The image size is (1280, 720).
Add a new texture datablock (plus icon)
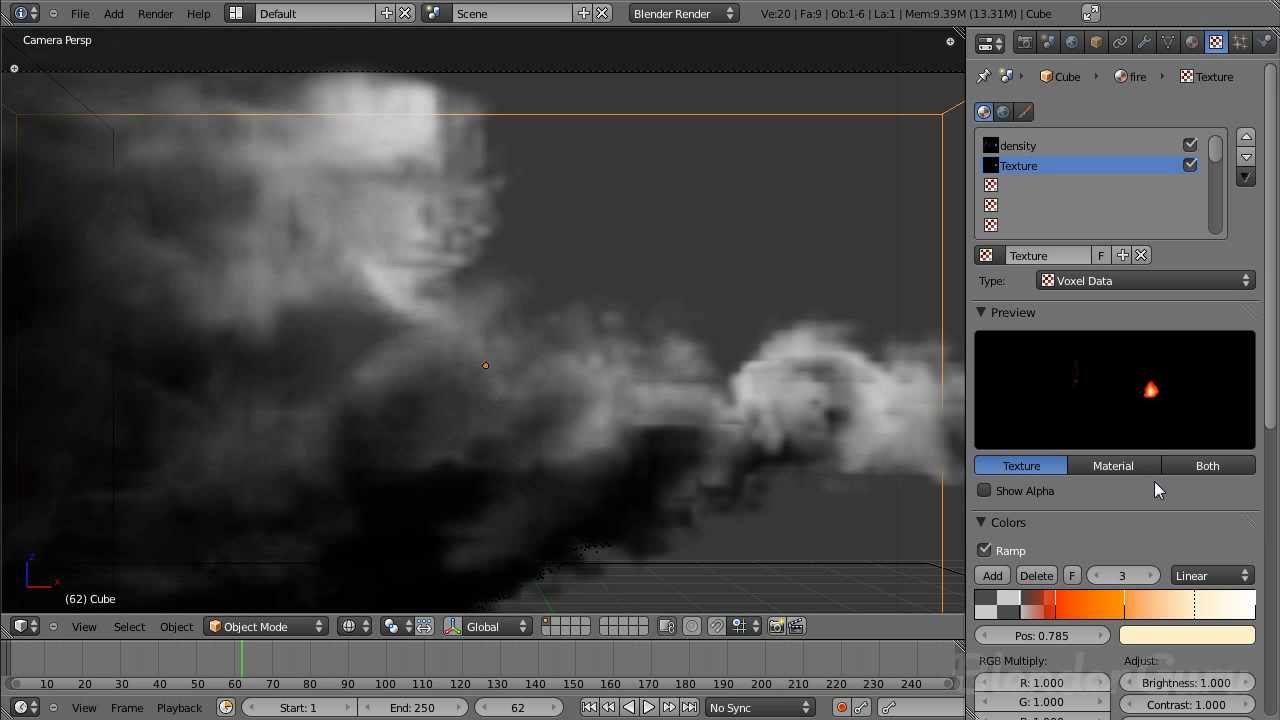coord(1122,256)
